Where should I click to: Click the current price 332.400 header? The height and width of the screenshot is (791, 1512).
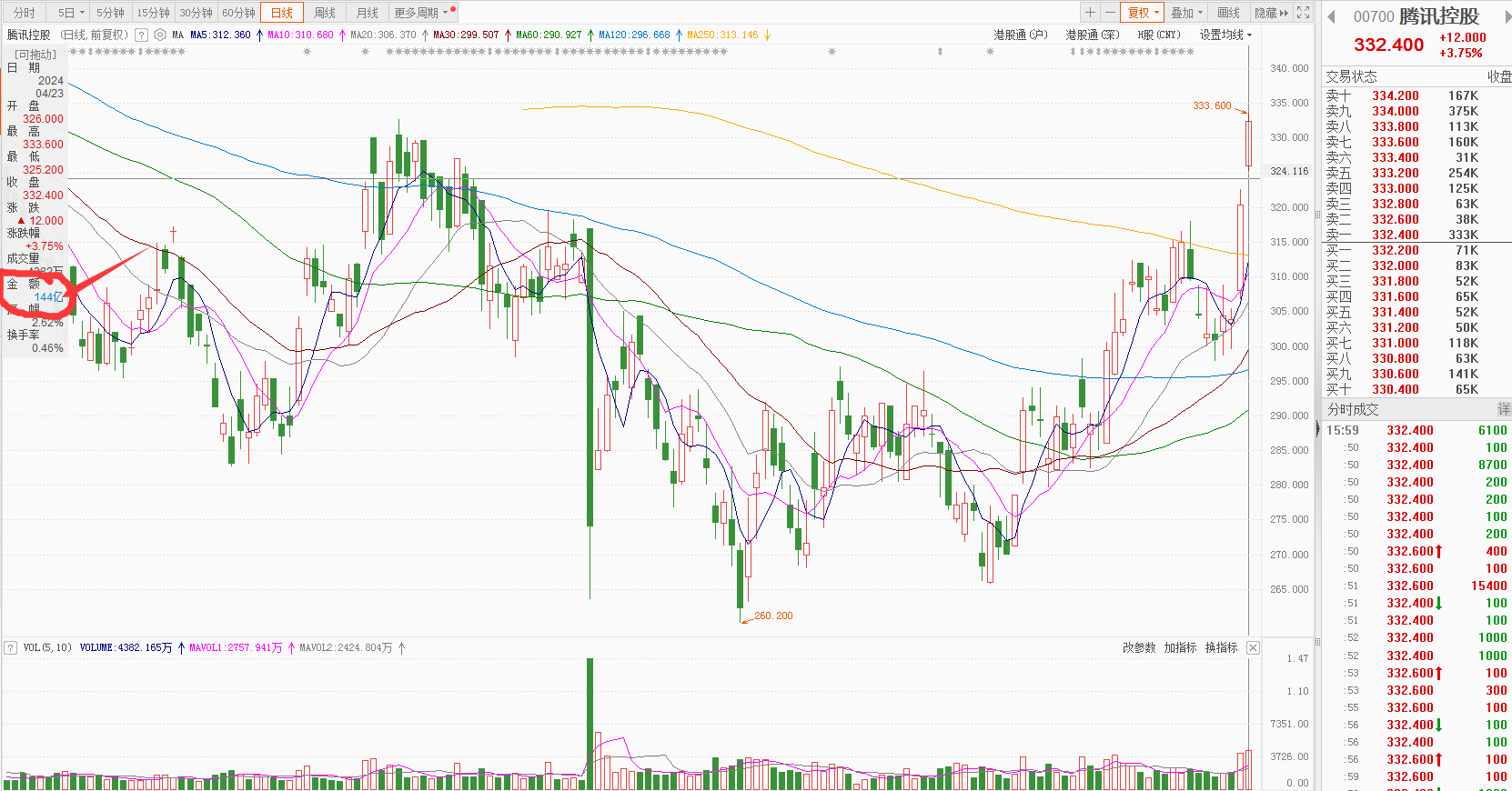tap(1388, 45)
